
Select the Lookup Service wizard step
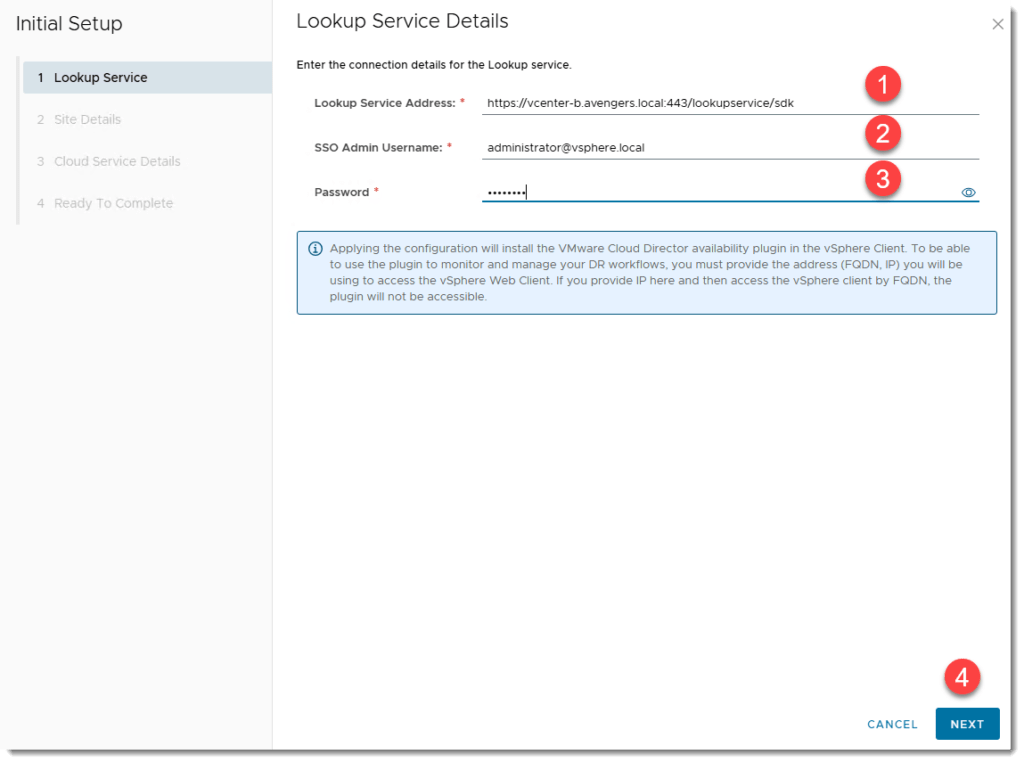click(x=100, y=78)
